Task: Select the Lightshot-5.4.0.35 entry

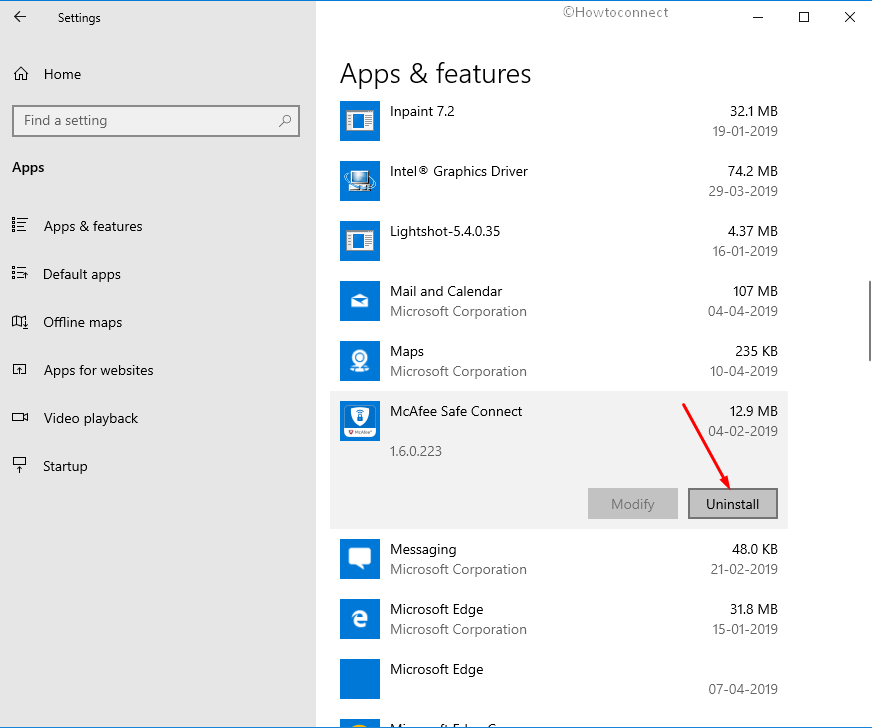Action: [445, 231]
